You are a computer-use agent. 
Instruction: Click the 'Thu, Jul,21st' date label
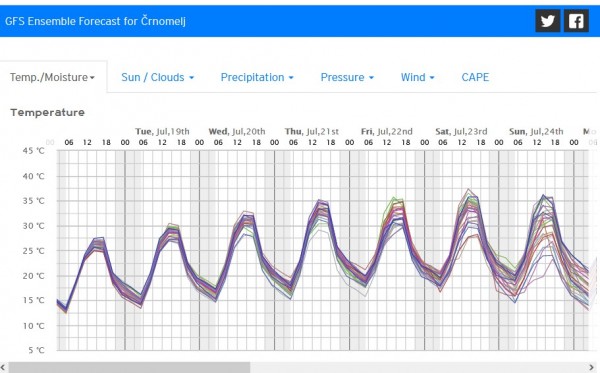click(x=312, y=132)
